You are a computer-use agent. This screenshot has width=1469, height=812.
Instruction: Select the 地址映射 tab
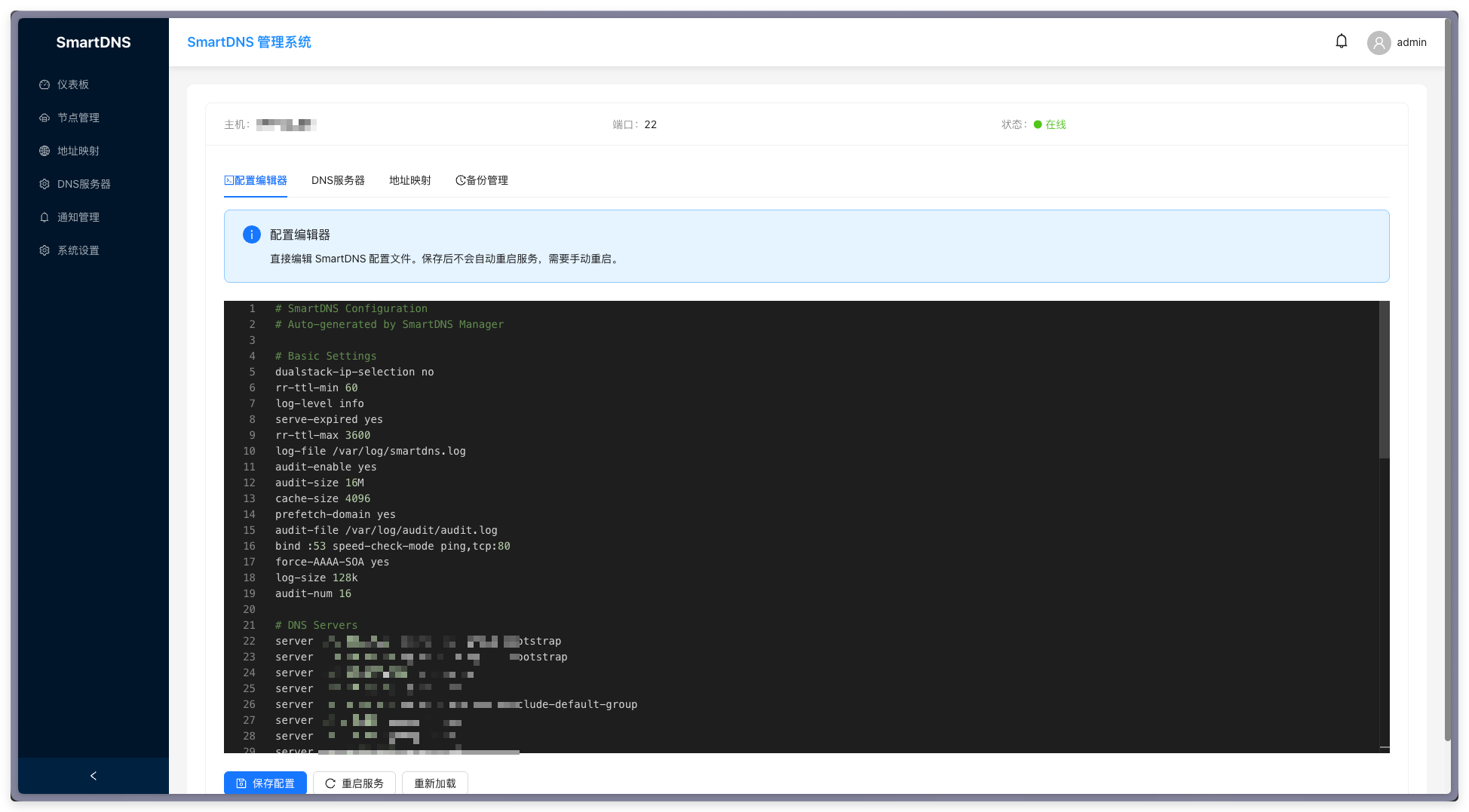(409, 180)
